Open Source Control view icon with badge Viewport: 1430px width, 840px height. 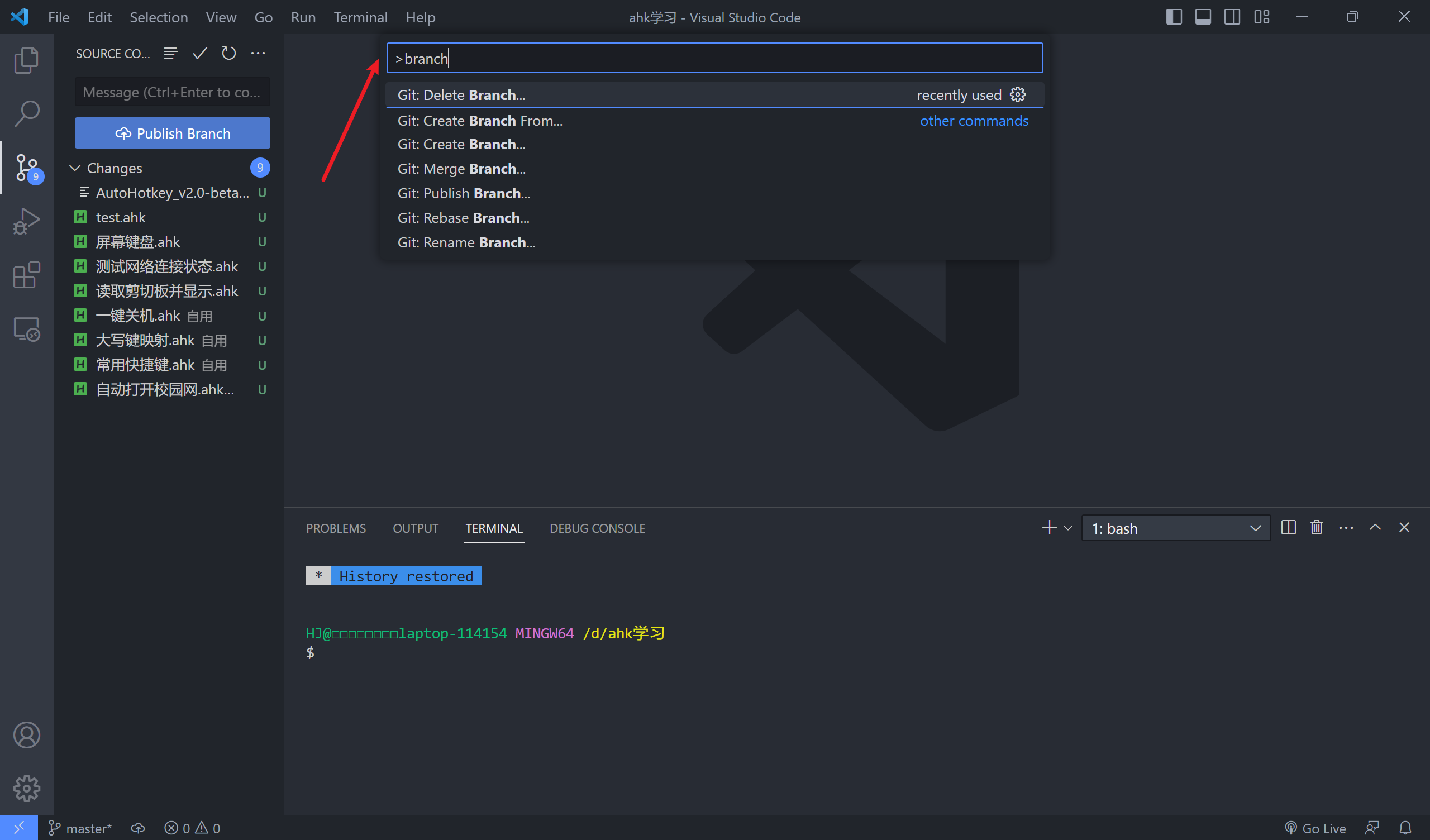coord(27,168)
